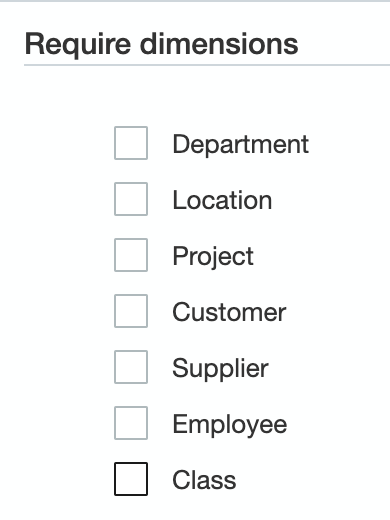Toggle the Customer checkbox
Viewport: 390px width, 520px height.
(x=131, y=311)
